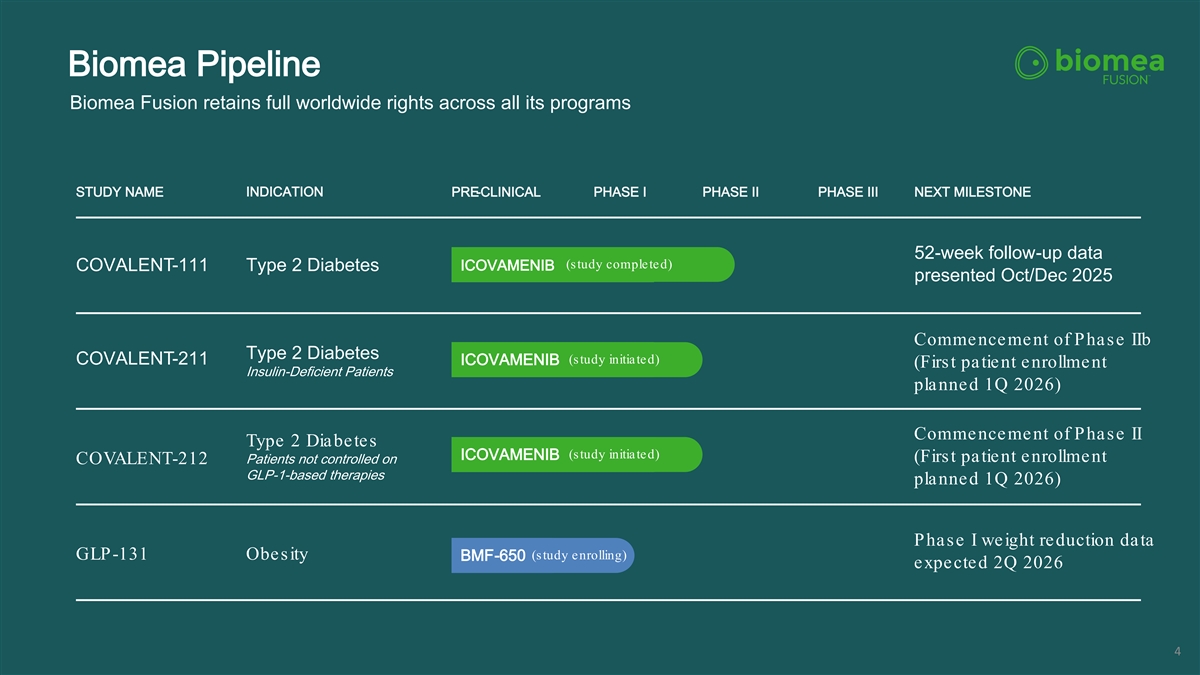Click the slide page number 4
Viewport: 1200px width, 675px height.
click(x=1178, y=653)
